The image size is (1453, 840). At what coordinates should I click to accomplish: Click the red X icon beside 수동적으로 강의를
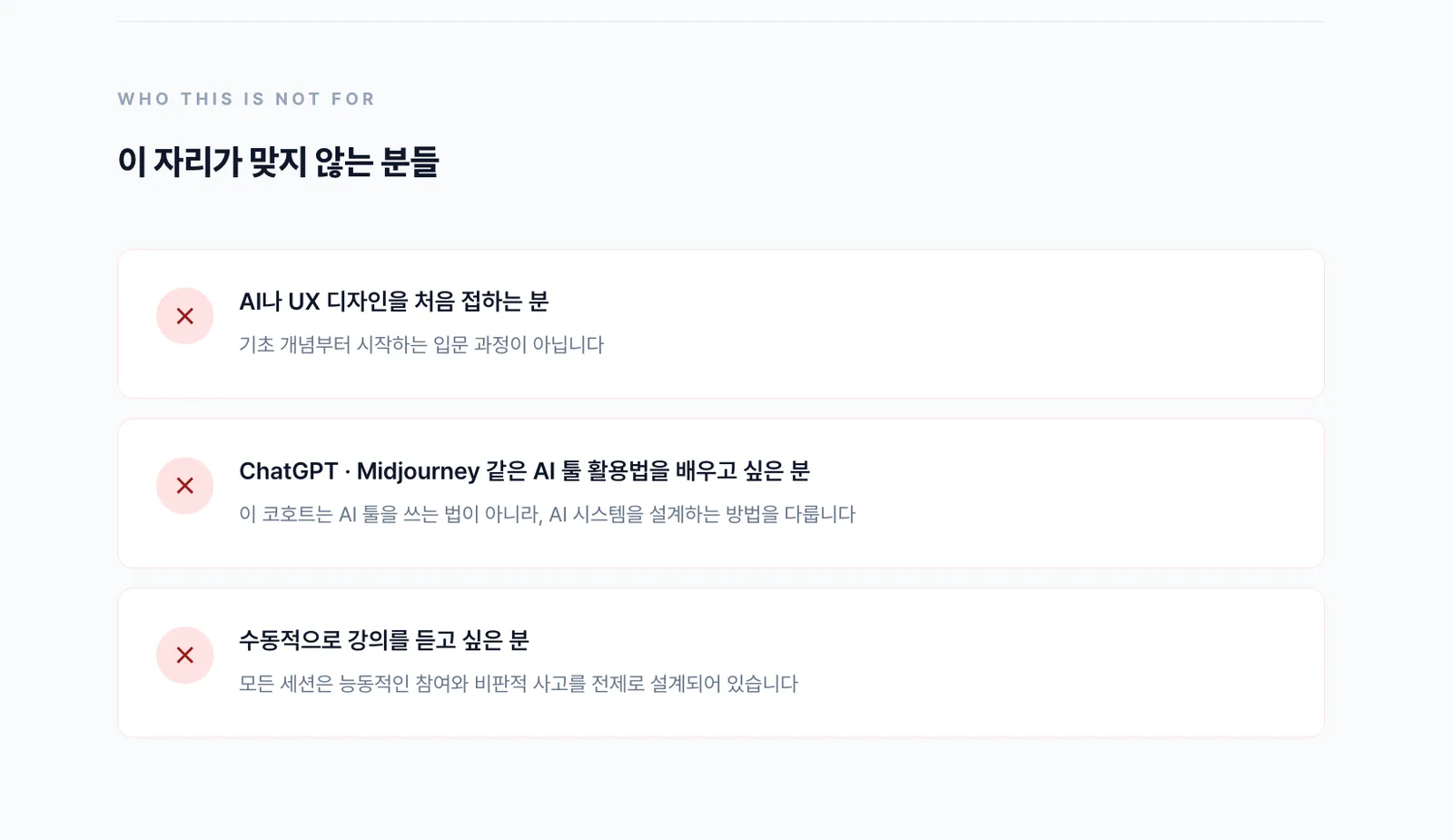[184, 655]
